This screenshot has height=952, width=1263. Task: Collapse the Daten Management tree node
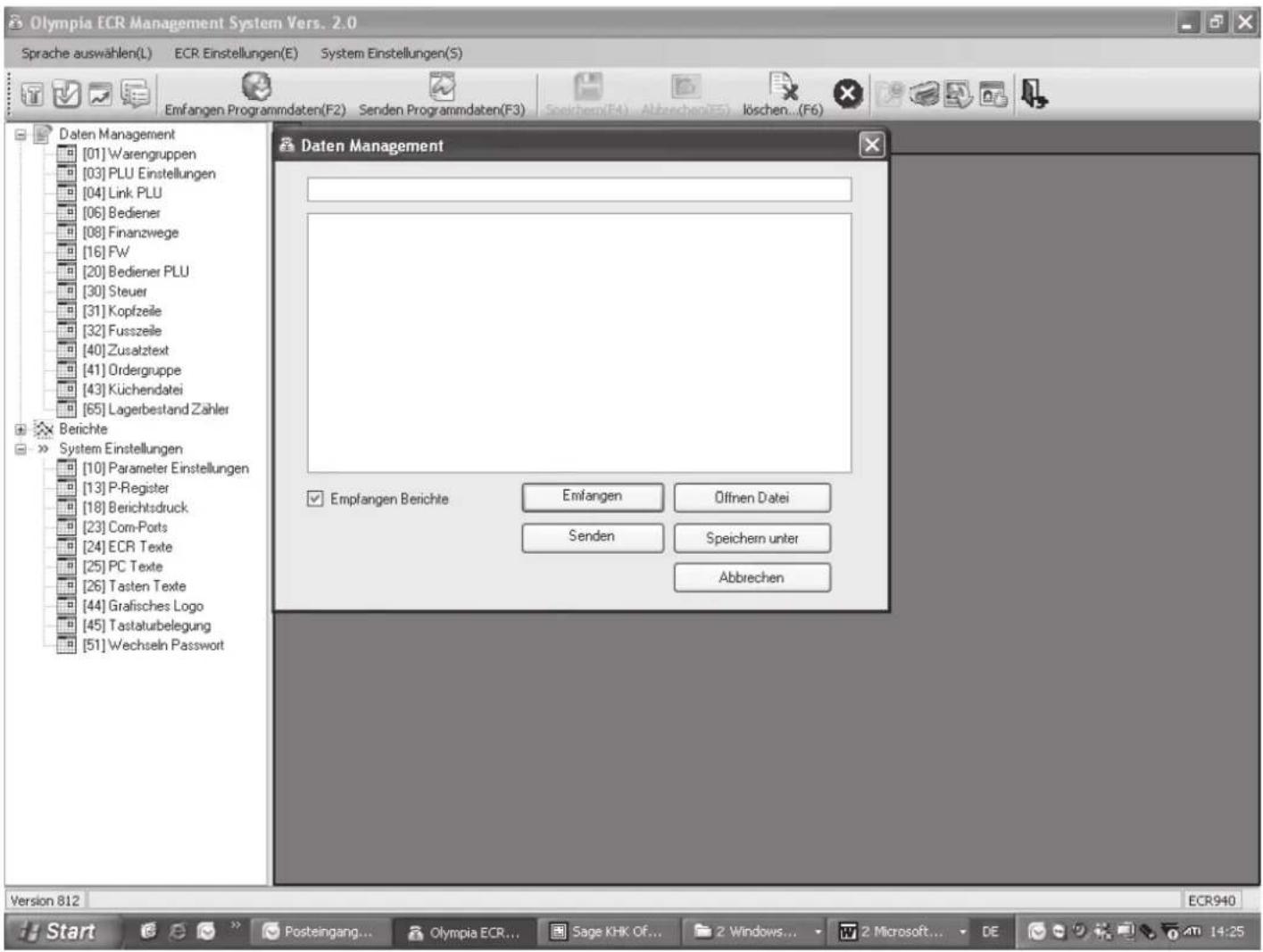pyautogui.click(x=20, y=135)
